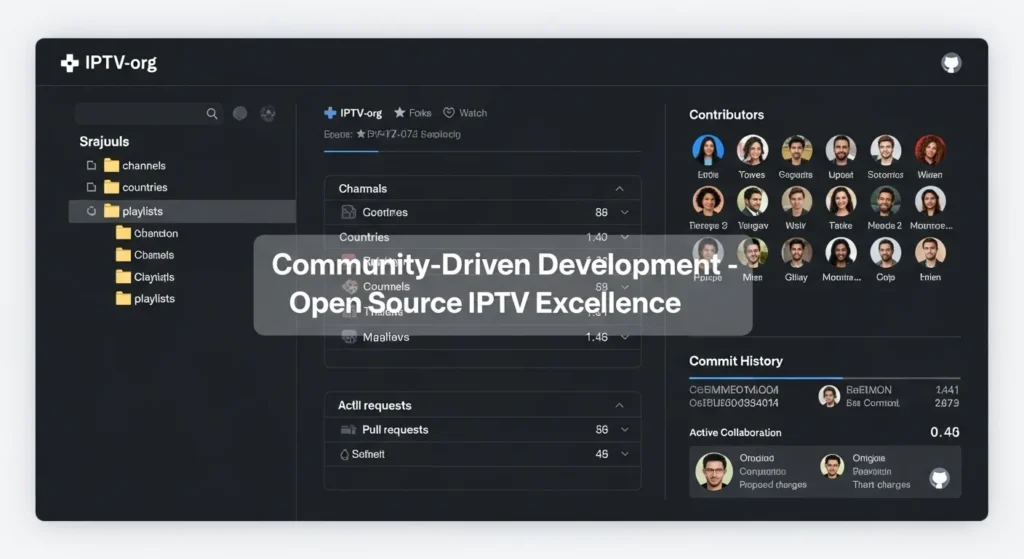Screen dimensions: 1024x559
Task: Click inside the sidebar search field
Action: click(x=149, y=114)
